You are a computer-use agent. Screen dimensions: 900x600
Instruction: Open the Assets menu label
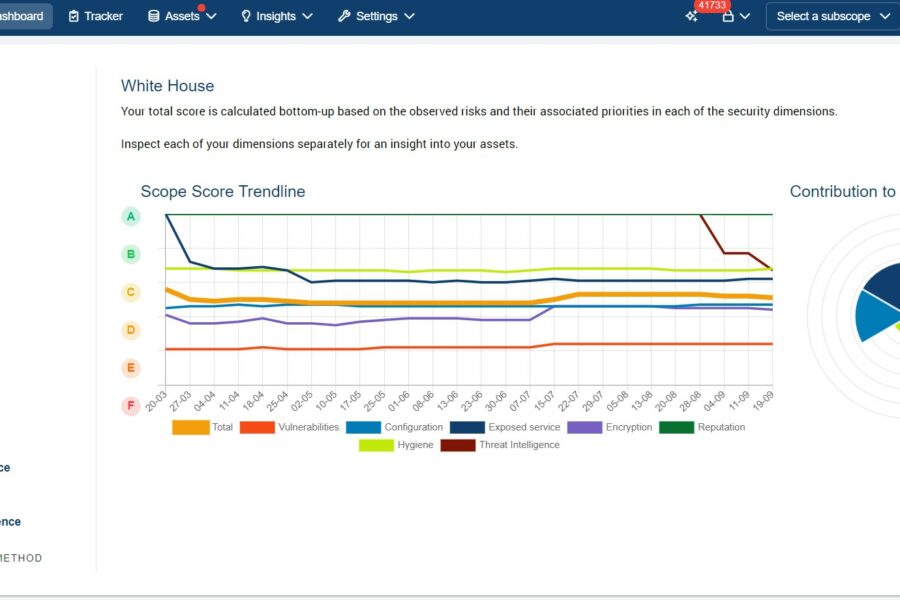182,16
